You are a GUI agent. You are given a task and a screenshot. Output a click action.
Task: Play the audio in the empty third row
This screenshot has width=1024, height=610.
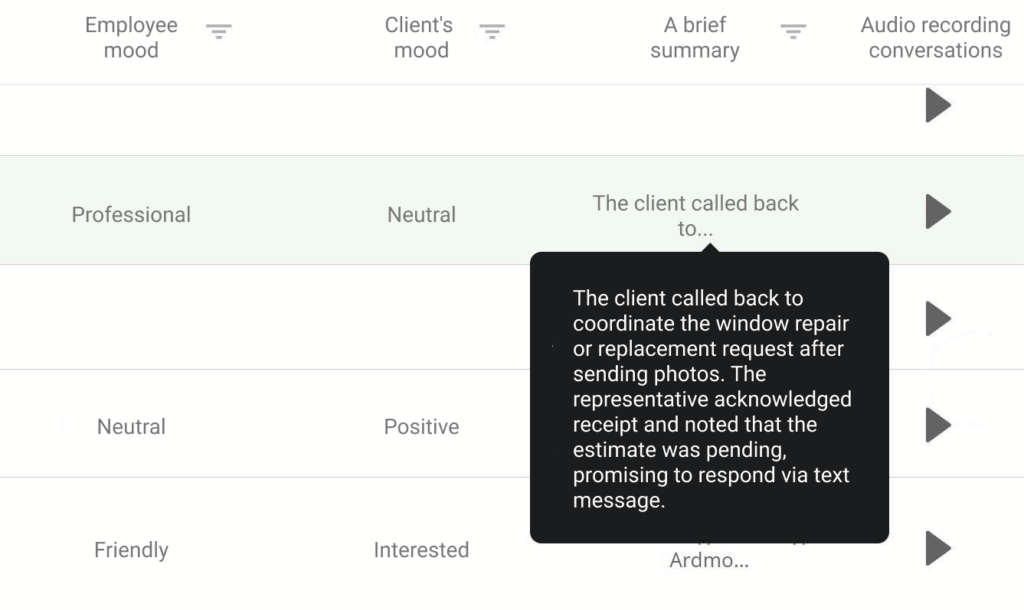pyautogui.click(x=938, y=318)
